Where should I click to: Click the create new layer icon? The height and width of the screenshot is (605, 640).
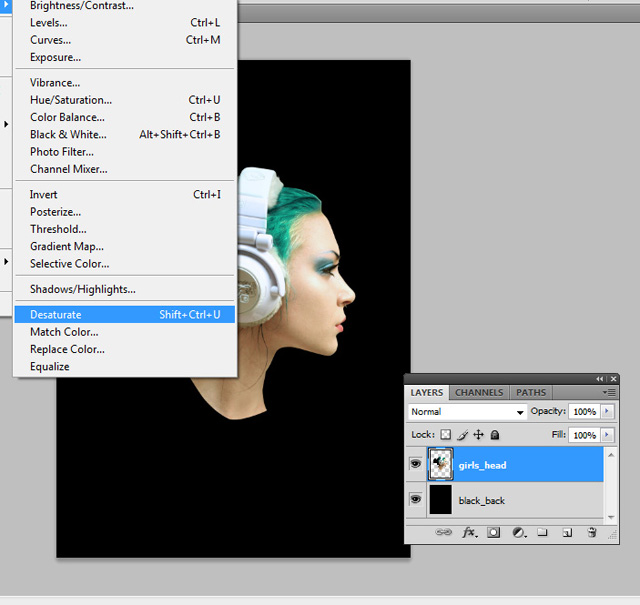(x=566, y=533)
